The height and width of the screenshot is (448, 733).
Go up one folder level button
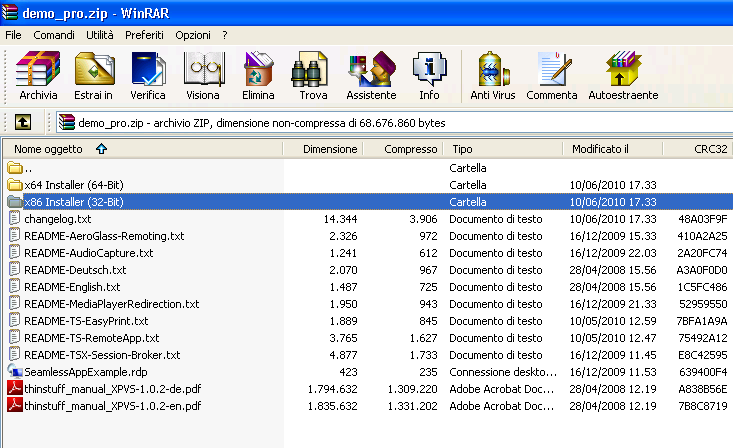pos(23,123)
